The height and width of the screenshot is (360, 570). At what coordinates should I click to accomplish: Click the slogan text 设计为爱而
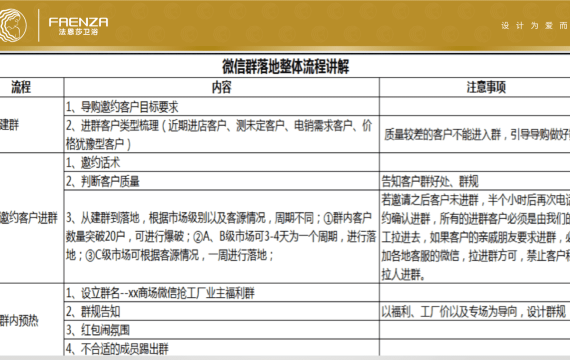click(535, 25)
